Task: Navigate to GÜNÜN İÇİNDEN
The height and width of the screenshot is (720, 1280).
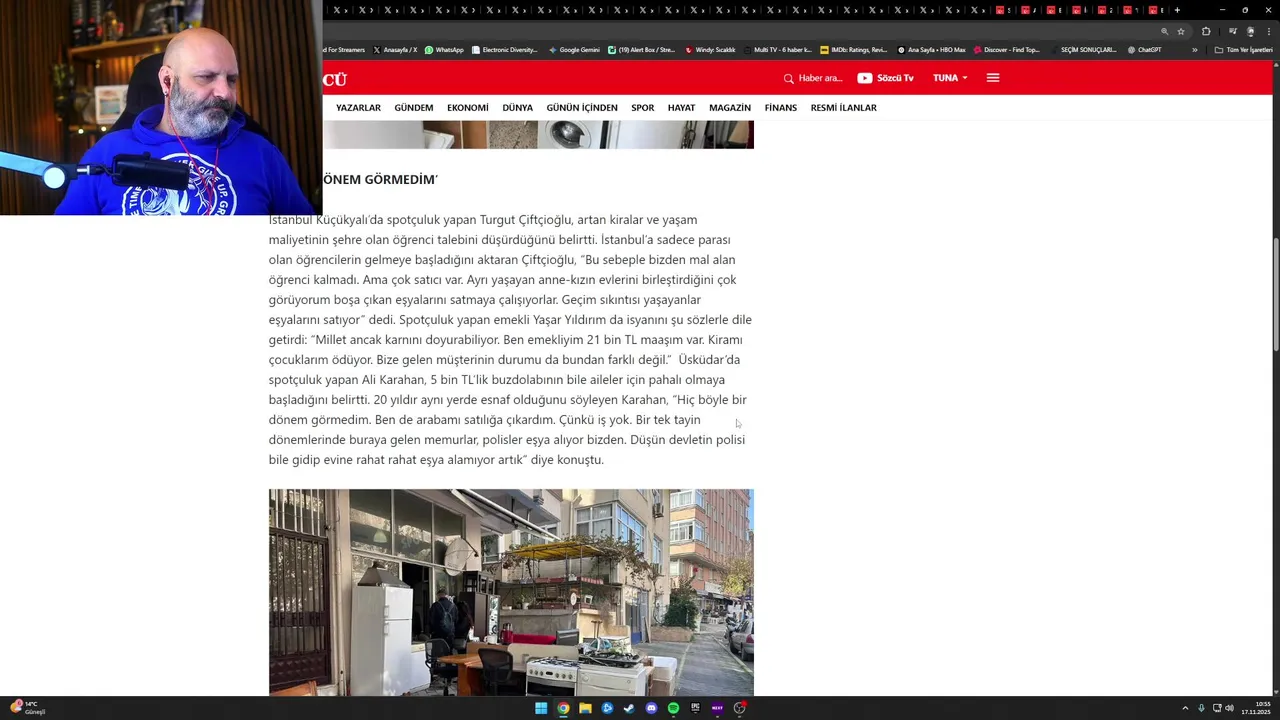Action: (x=581, y=108)
